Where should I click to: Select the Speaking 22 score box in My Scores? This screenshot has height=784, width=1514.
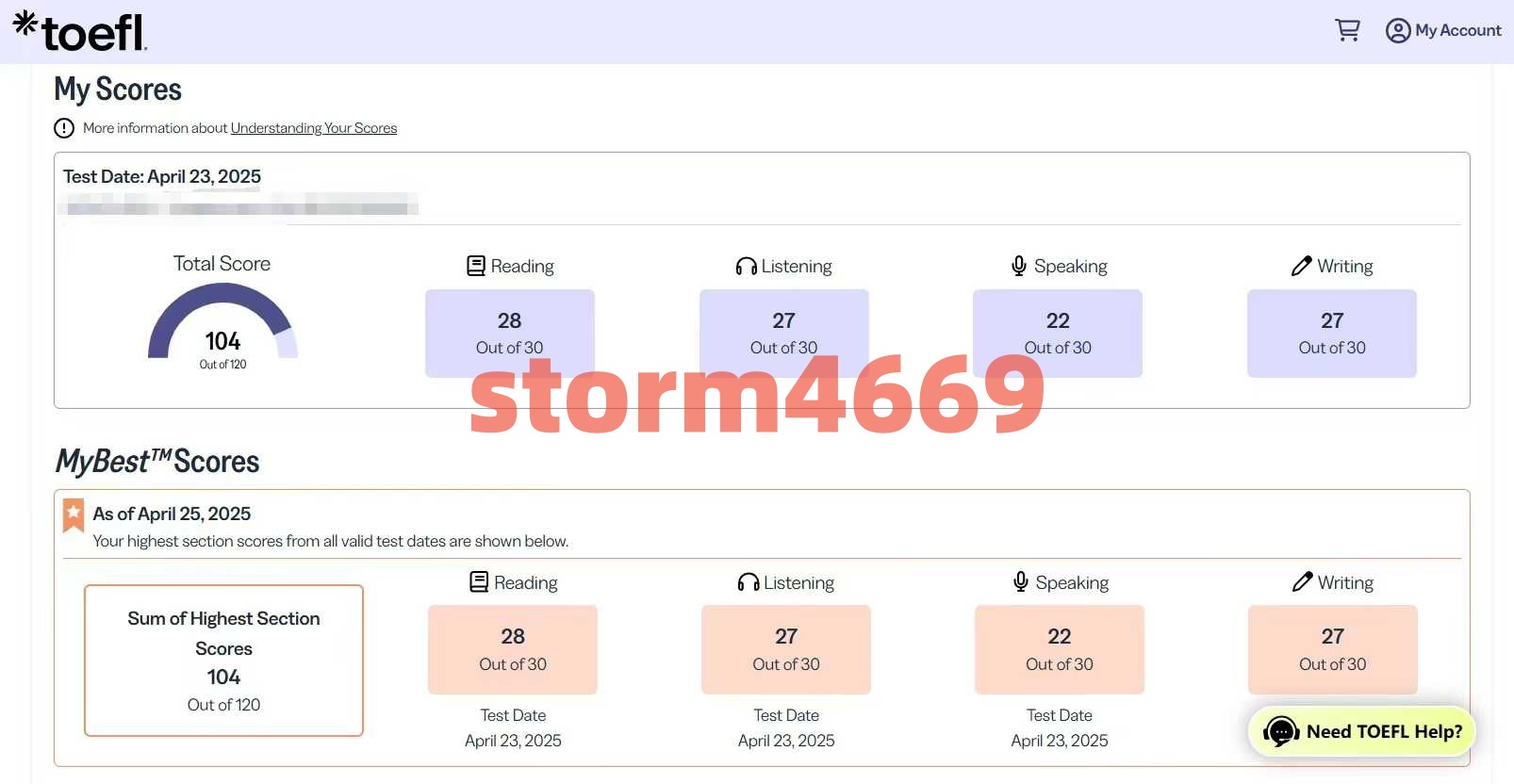pyautogui.click(x=1058, y=334)
